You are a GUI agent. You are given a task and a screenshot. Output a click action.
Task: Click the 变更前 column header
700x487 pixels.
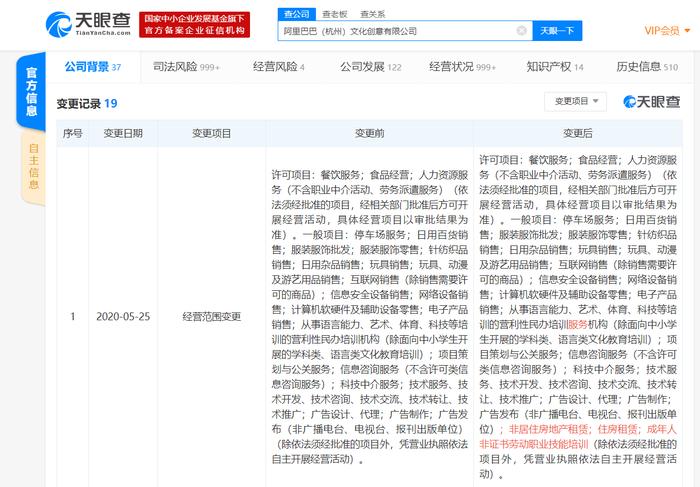pyautogui.click(x=370, y=133)
